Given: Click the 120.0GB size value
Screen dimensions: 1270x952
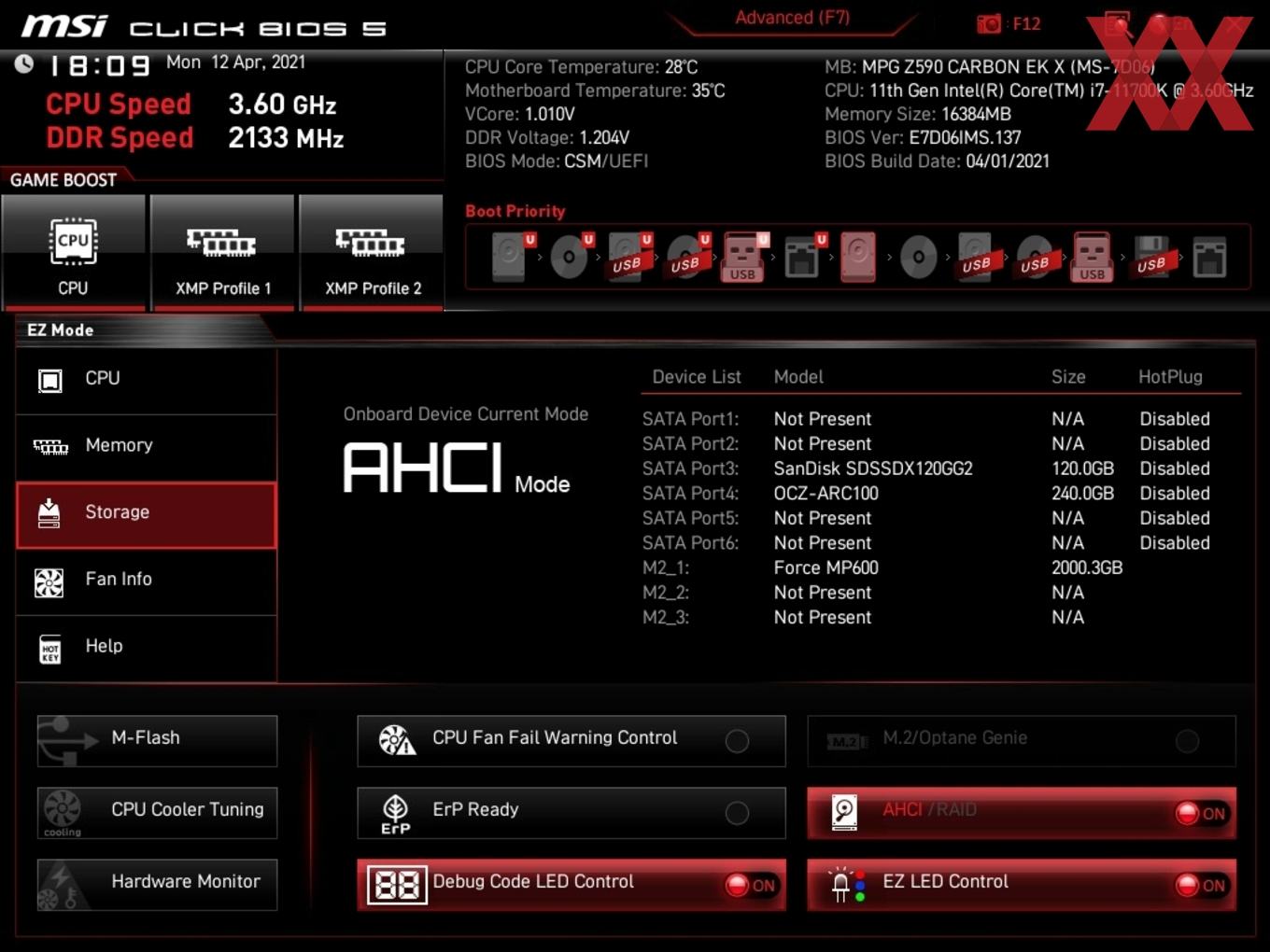Looking at the screenshot, I should (1082, 469).
